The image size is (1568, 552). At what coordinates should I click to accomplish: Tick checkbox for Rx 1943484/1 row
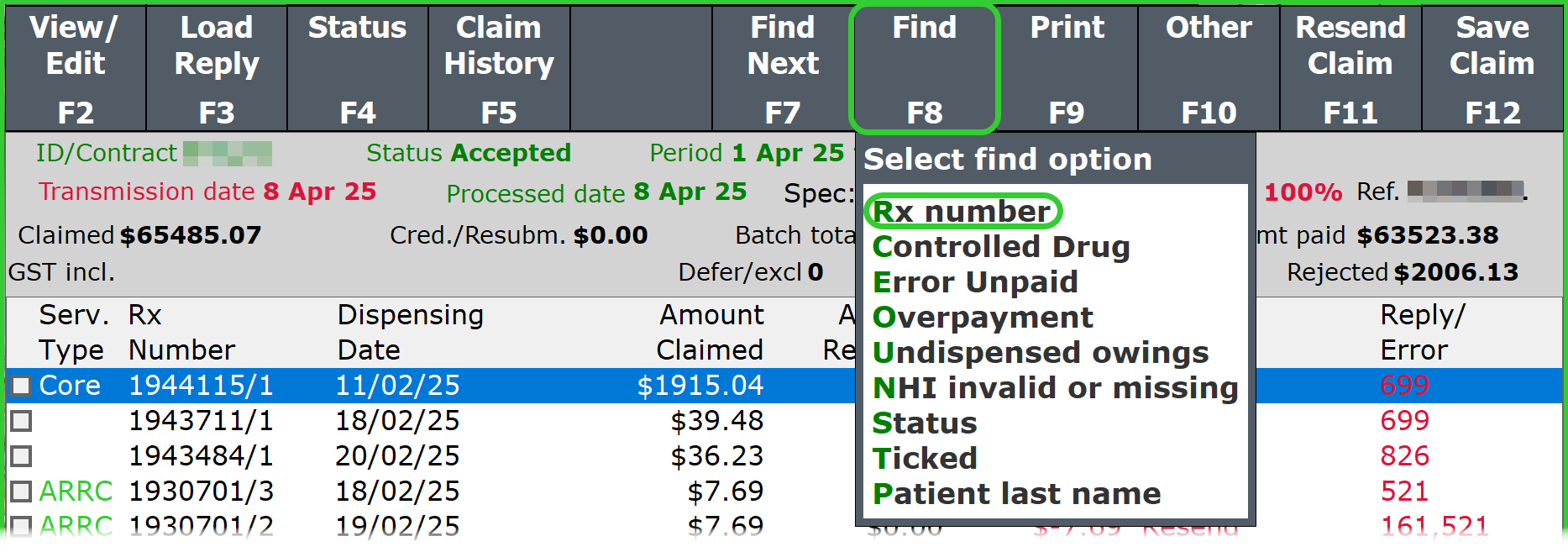(x=21, y=456)
